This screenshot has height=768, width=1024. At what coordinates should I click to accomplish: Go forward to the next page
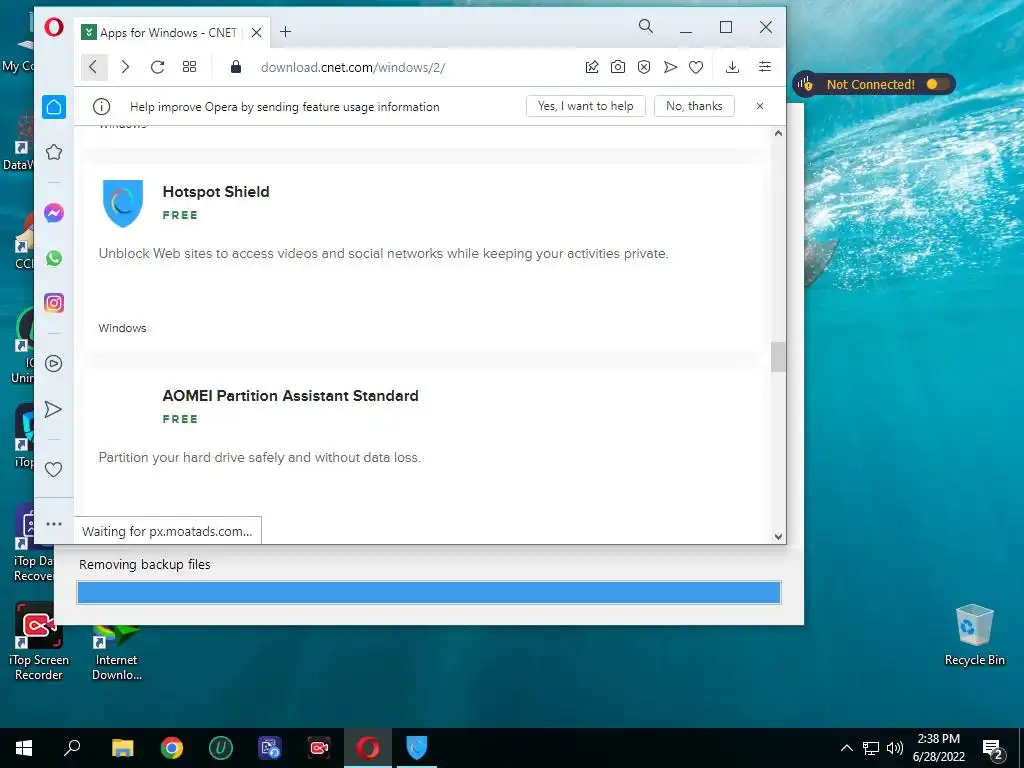[x=125, y=67]
